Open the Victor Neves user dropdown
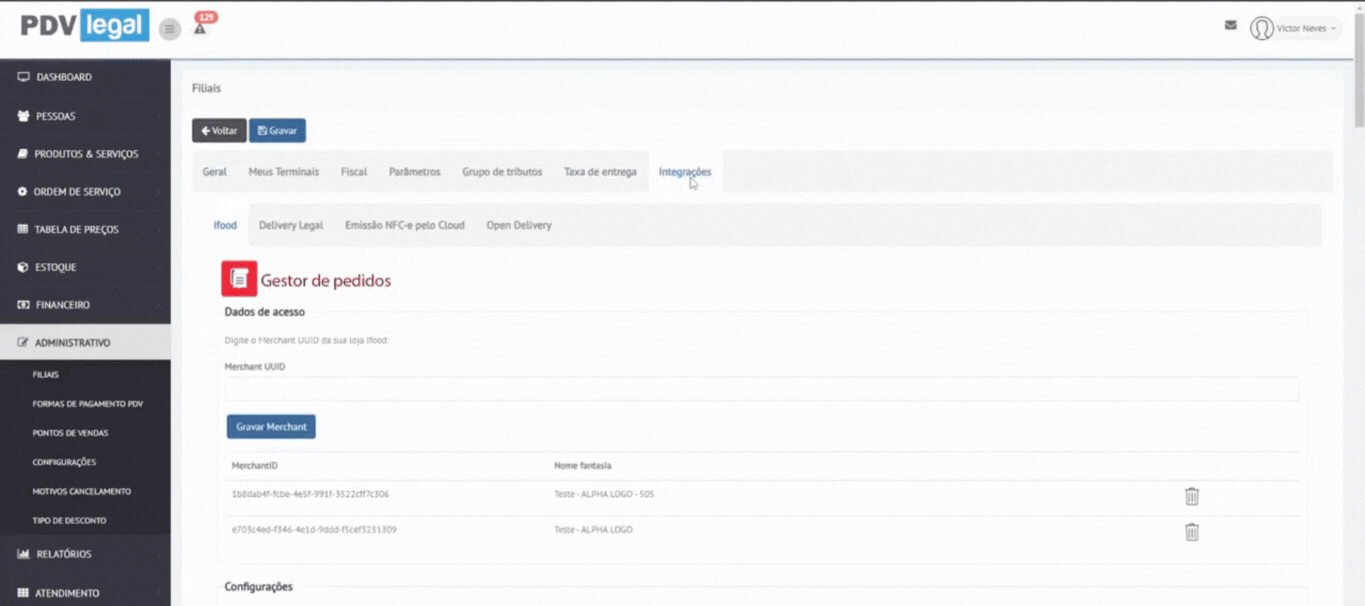 tap(1306, 29)
